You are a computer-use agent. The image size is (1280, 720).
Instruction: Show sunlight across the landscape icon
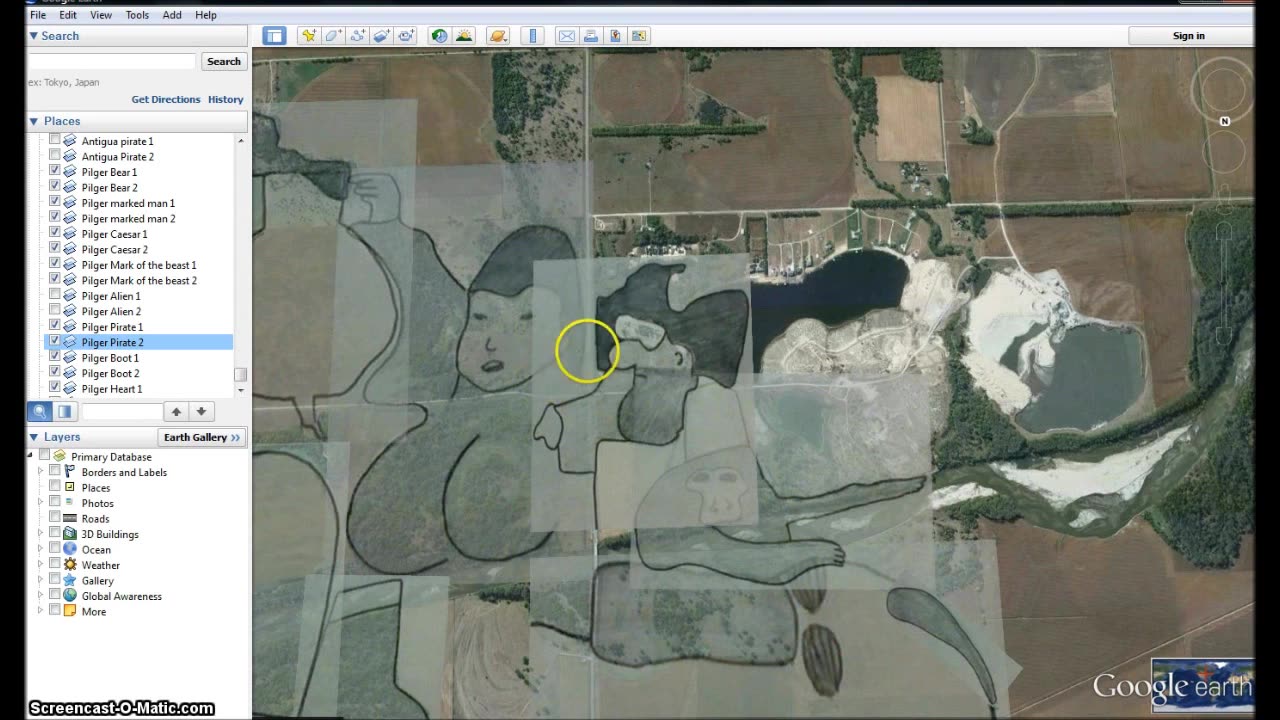(464, 36)
